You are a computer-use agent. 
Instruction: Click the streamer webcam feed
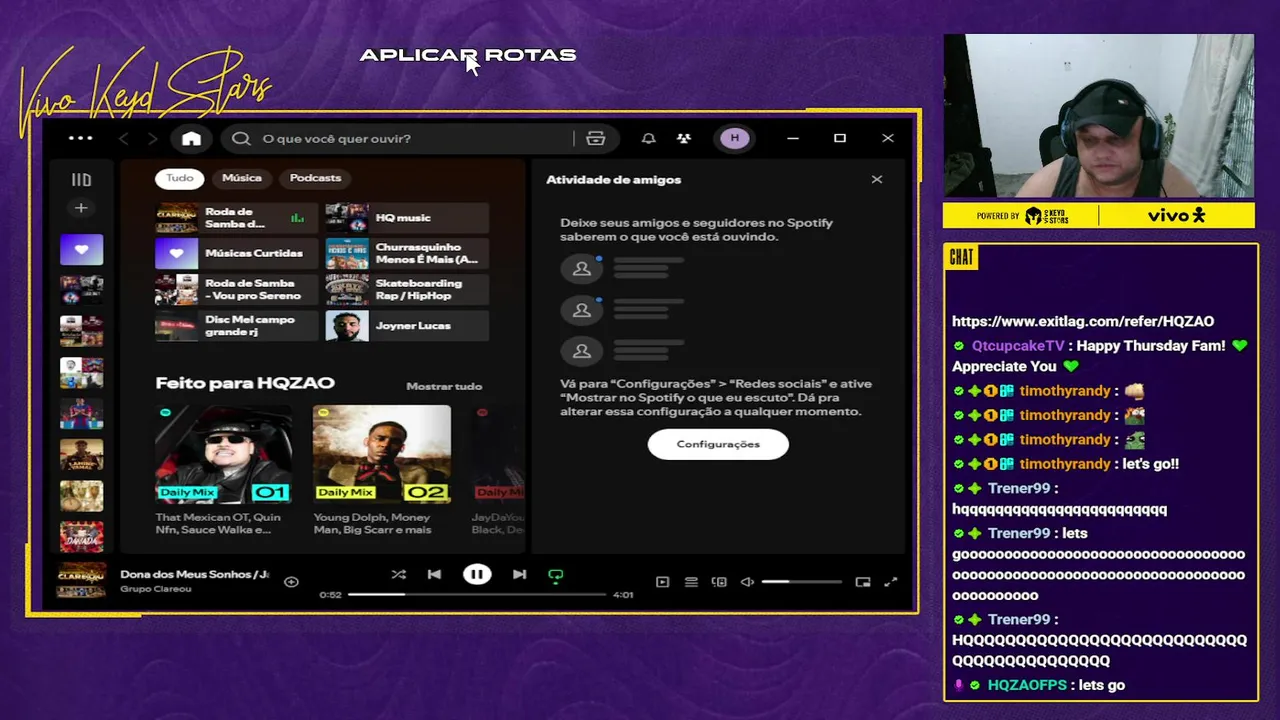1098,116
